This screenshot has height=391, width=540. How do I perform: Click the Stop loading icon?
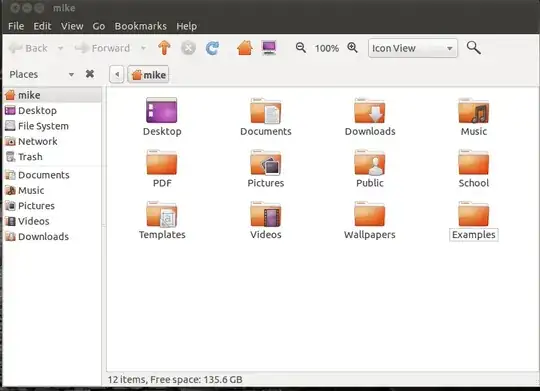(x=188, y=48)
